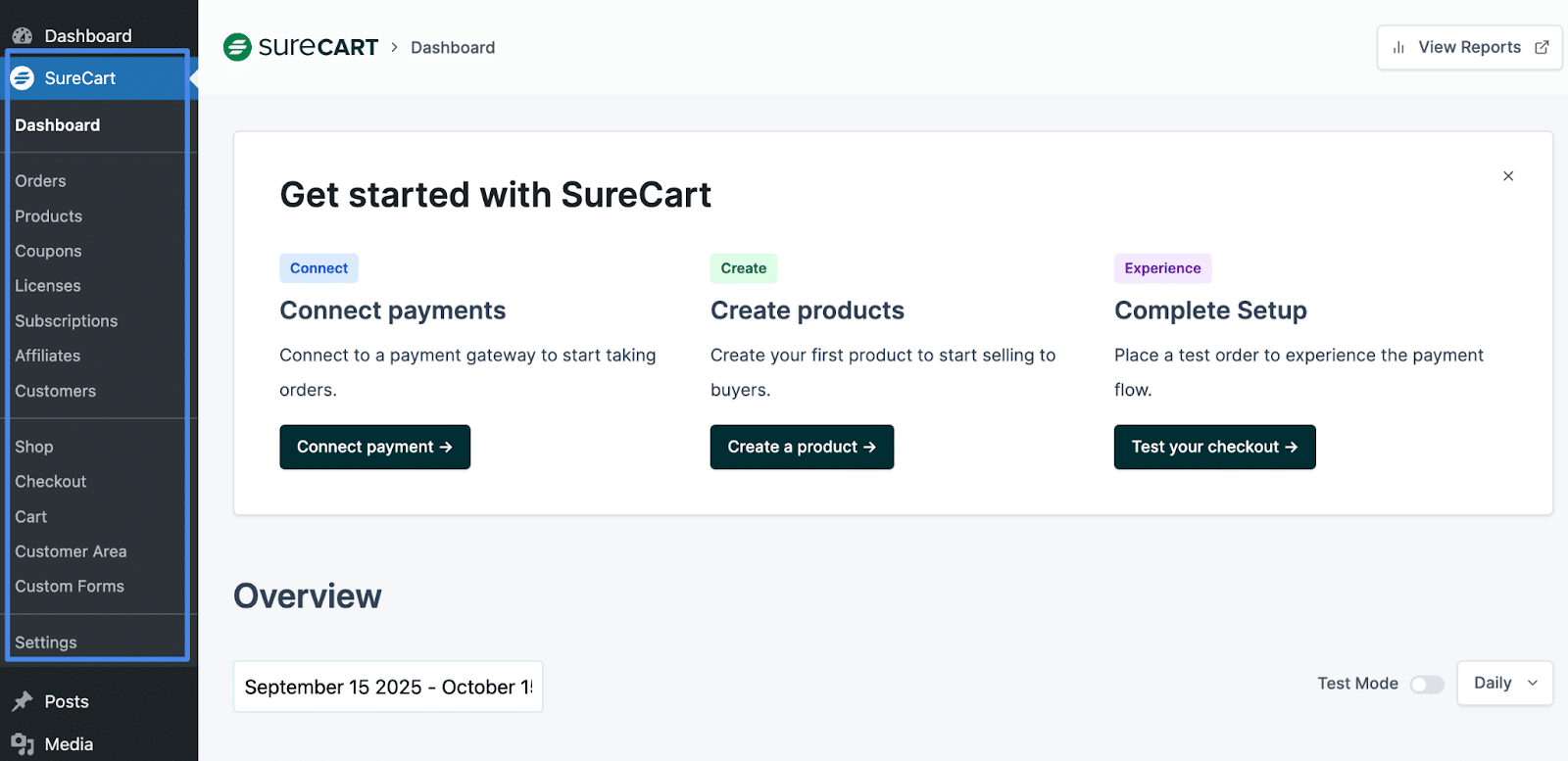Click the external link icon beside View Reports
This screenshot has width=1568, height=761.
pos(1542,47)
